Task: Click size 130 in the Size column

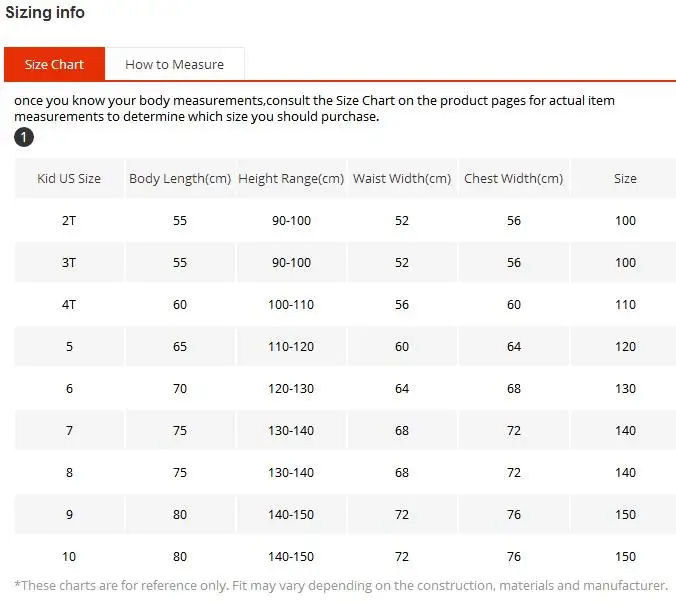Action: (625, 389)
